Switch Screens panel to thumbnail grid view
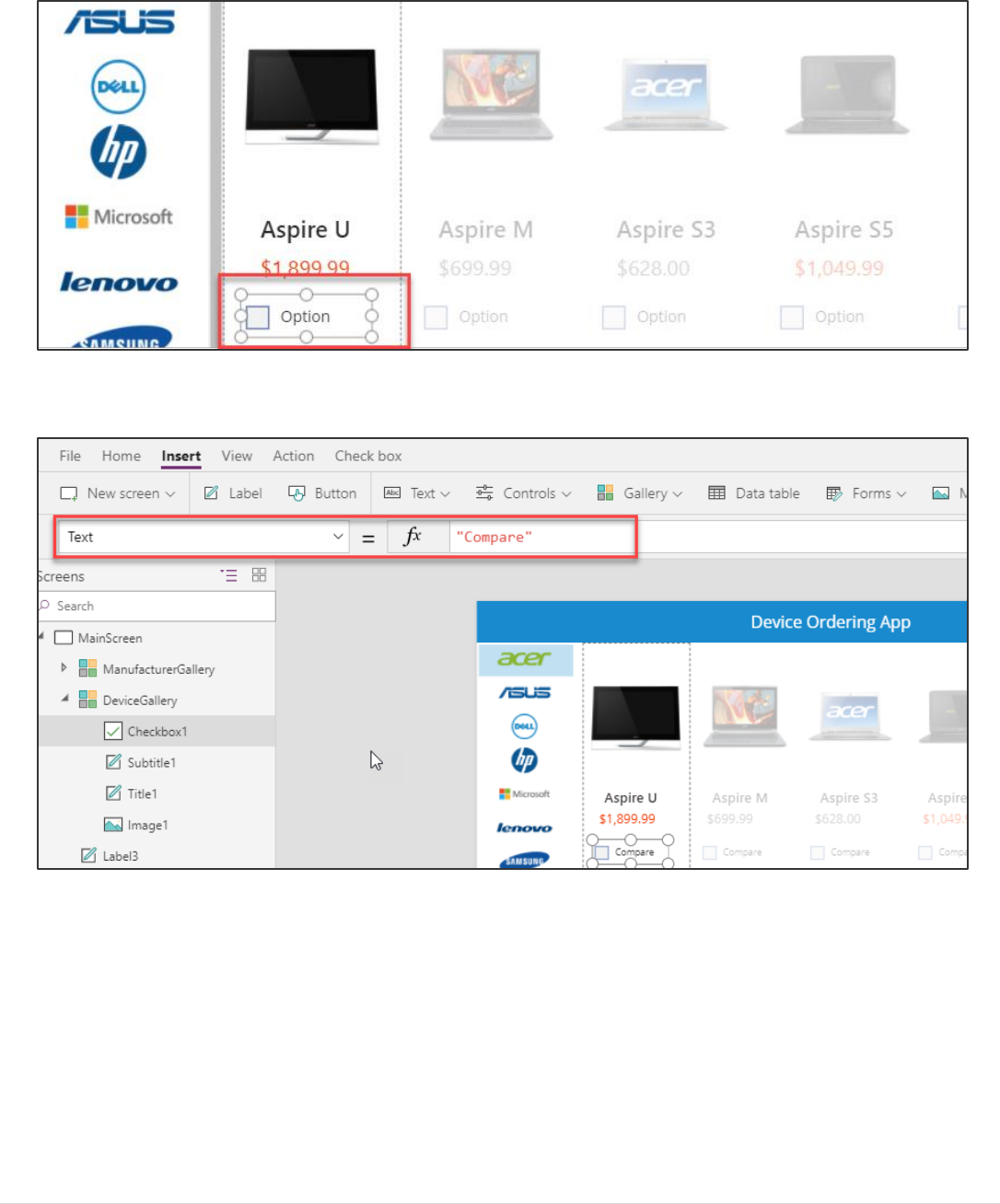The width and height of the screenshot is (1000, 1204). [259, 574]
